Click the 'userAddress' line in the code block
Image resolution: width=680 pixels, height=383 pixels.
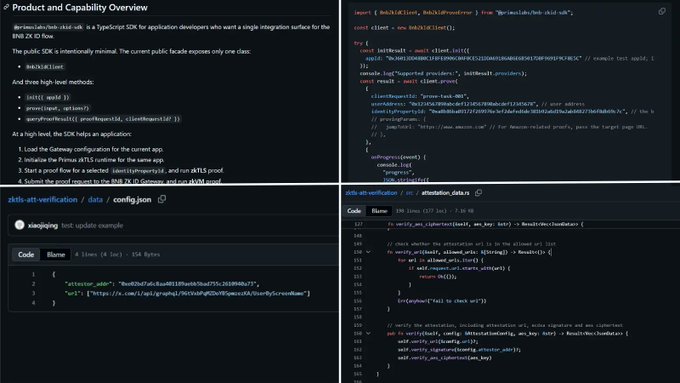[x=477, y=104]
